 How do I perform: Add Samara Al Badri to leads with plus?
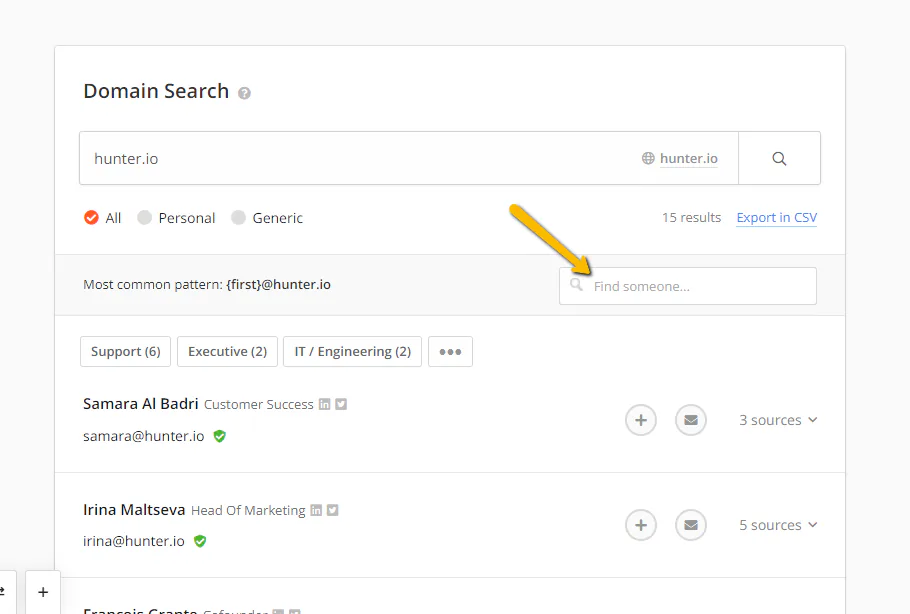pyautogui.click(x=641, y=420)
